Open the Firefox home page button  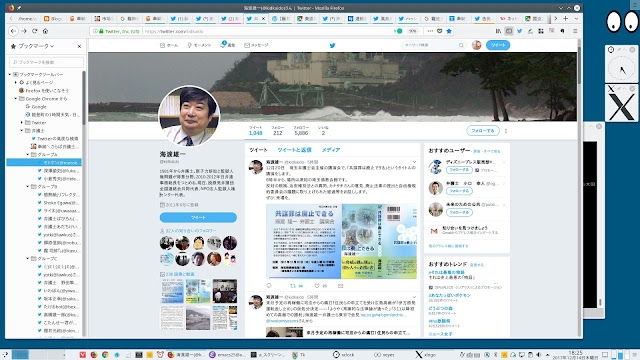tap(45, 31)
